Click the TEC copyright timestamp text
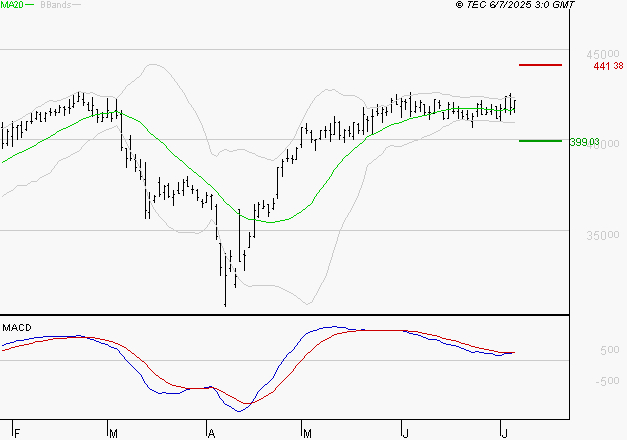The height and width of the screenshot is (440, 627). point(515,4)
